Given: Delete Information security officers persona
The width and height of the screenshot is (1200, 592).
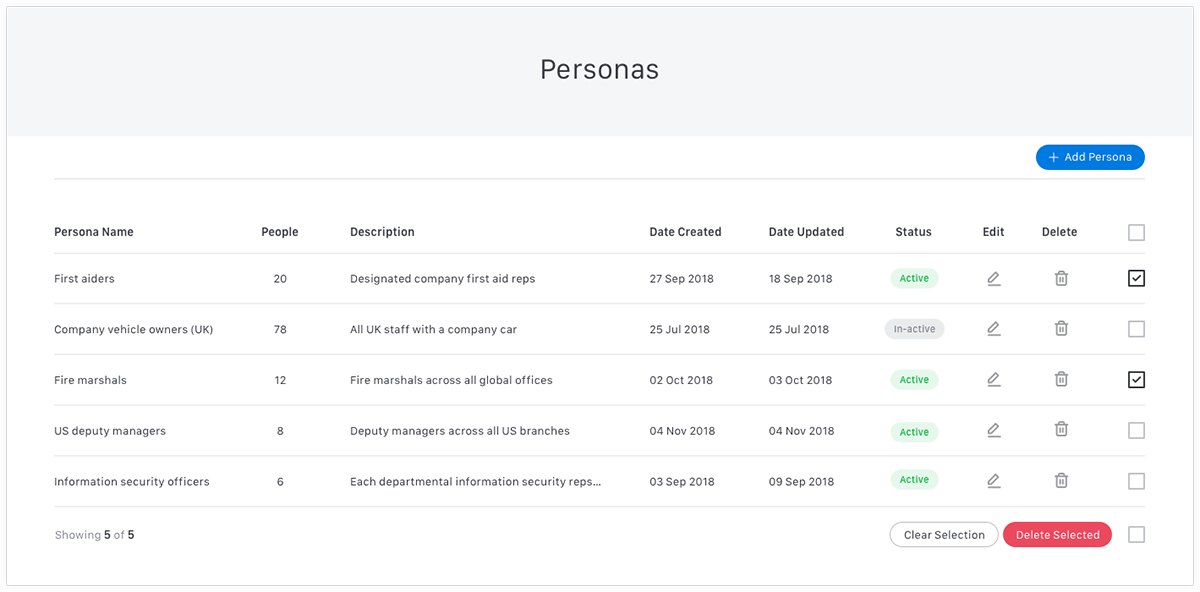Looking at the screenshot, I should click(1061, 481).
